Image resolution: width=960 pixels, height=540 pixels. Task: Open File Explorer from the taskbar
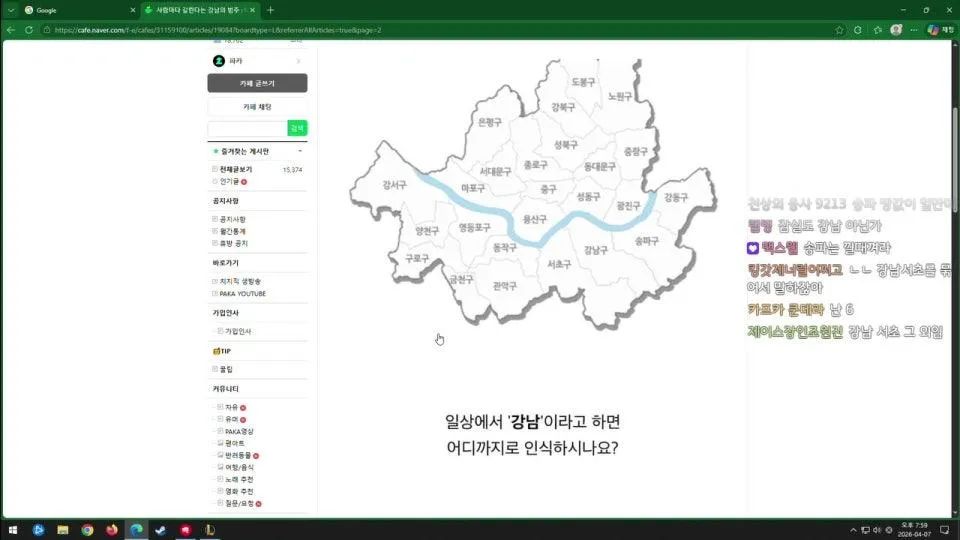pyautogui.click(x=62, y=530)
